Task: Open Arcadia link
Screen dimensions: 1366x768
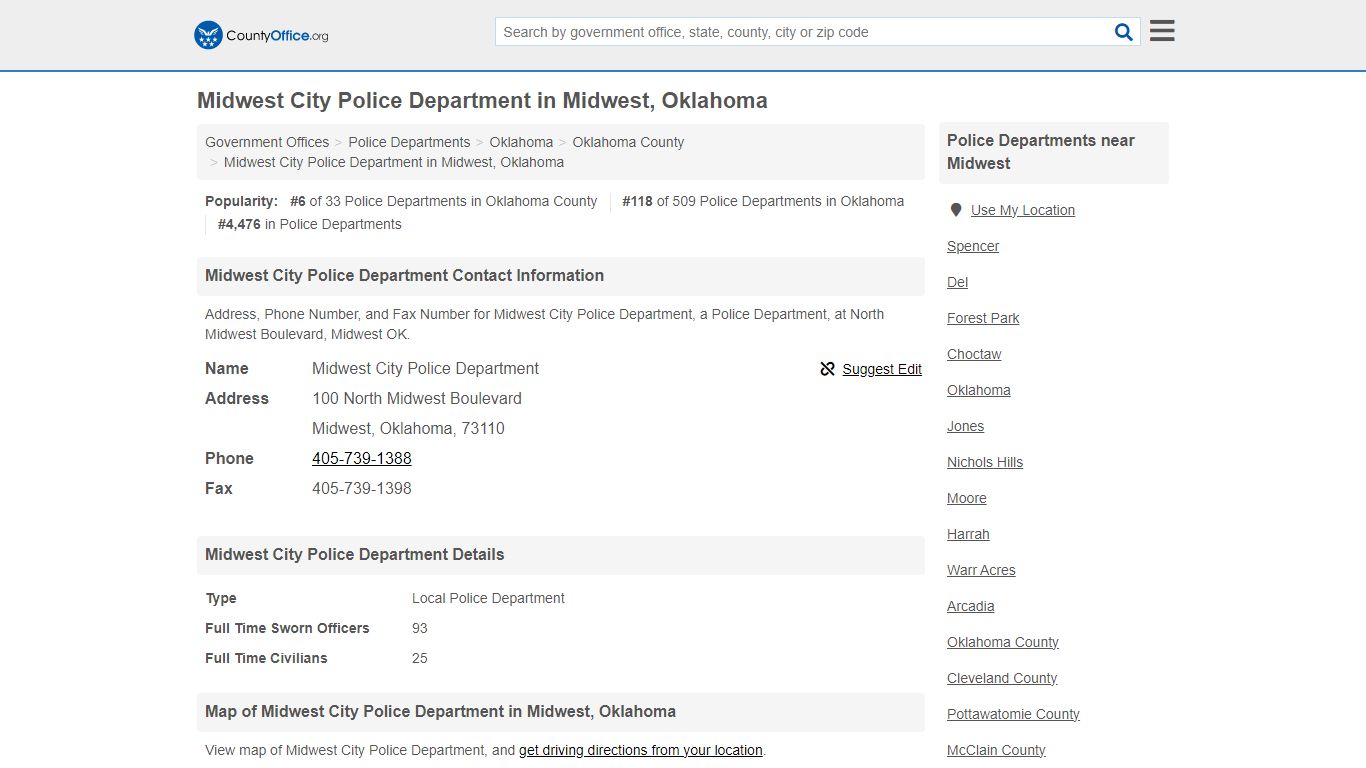Action: (x=971, y=606)
